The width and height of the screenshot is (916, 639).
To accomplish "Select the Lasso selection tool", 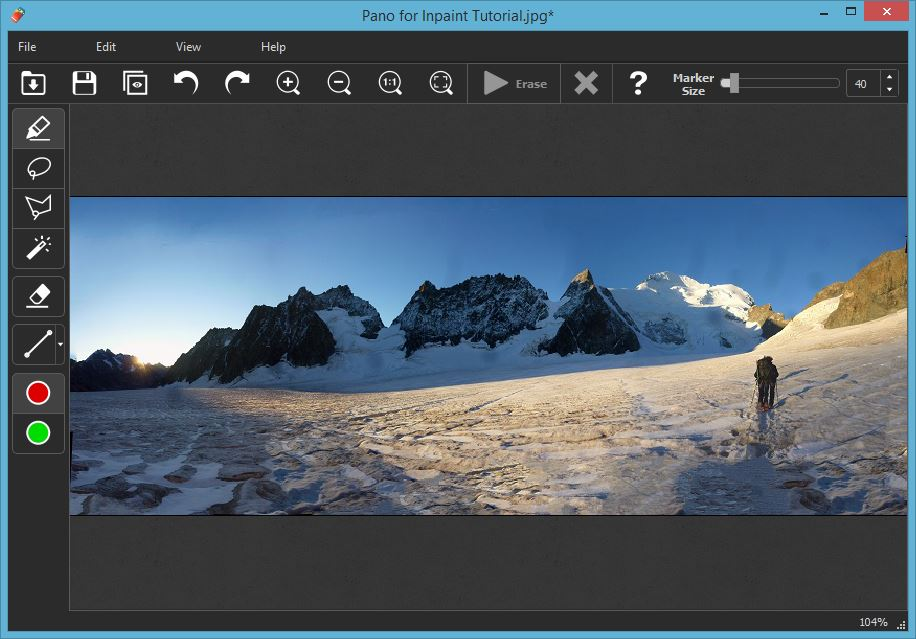I will [38, 168].
